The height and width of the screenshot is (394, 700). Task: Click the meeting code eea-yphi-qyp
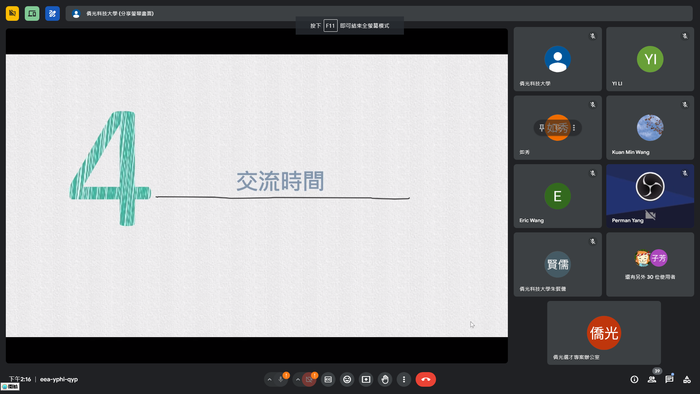(59, 379)
